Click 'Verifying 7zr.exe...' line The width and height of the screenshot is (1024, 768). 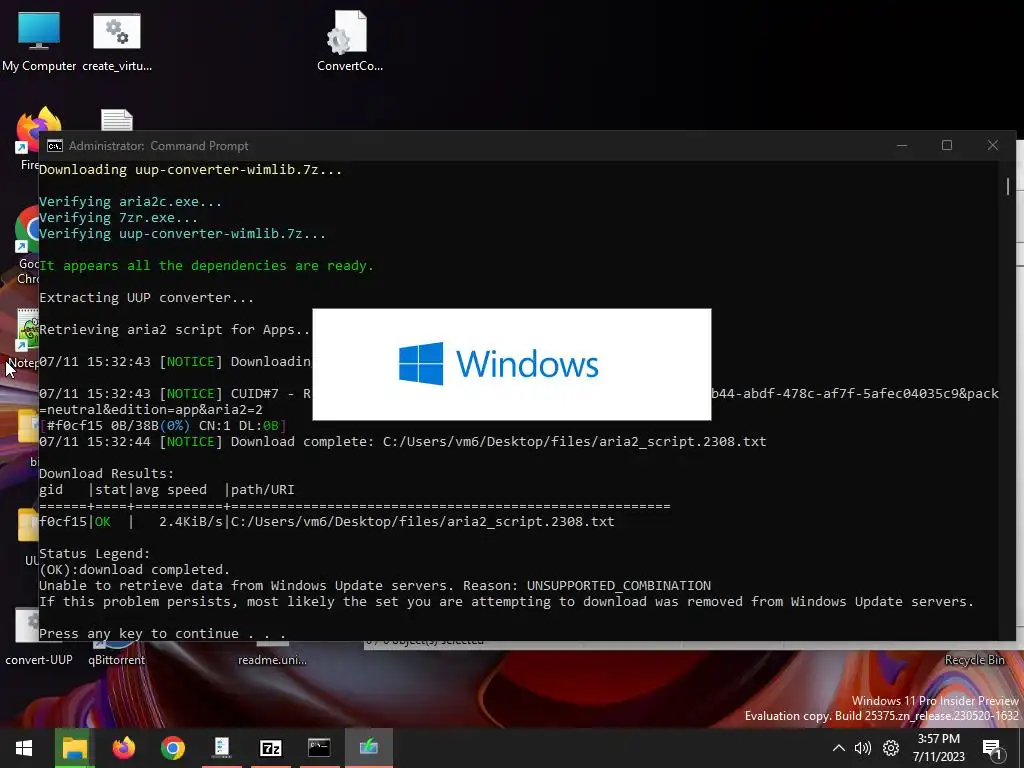tap(118, 217)
